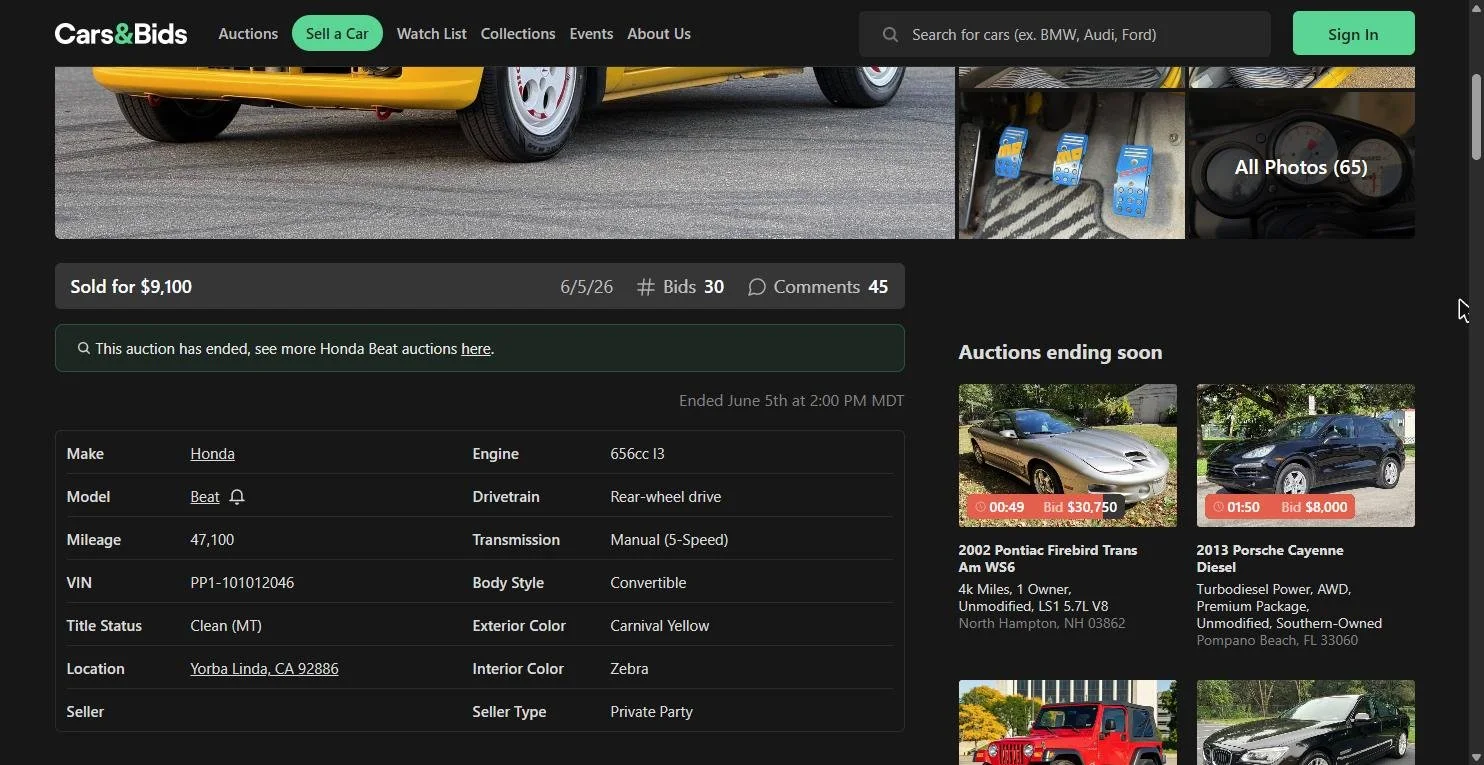1484x765 pixels.
Task: Open Events page
Action: [x=591, y=34]
